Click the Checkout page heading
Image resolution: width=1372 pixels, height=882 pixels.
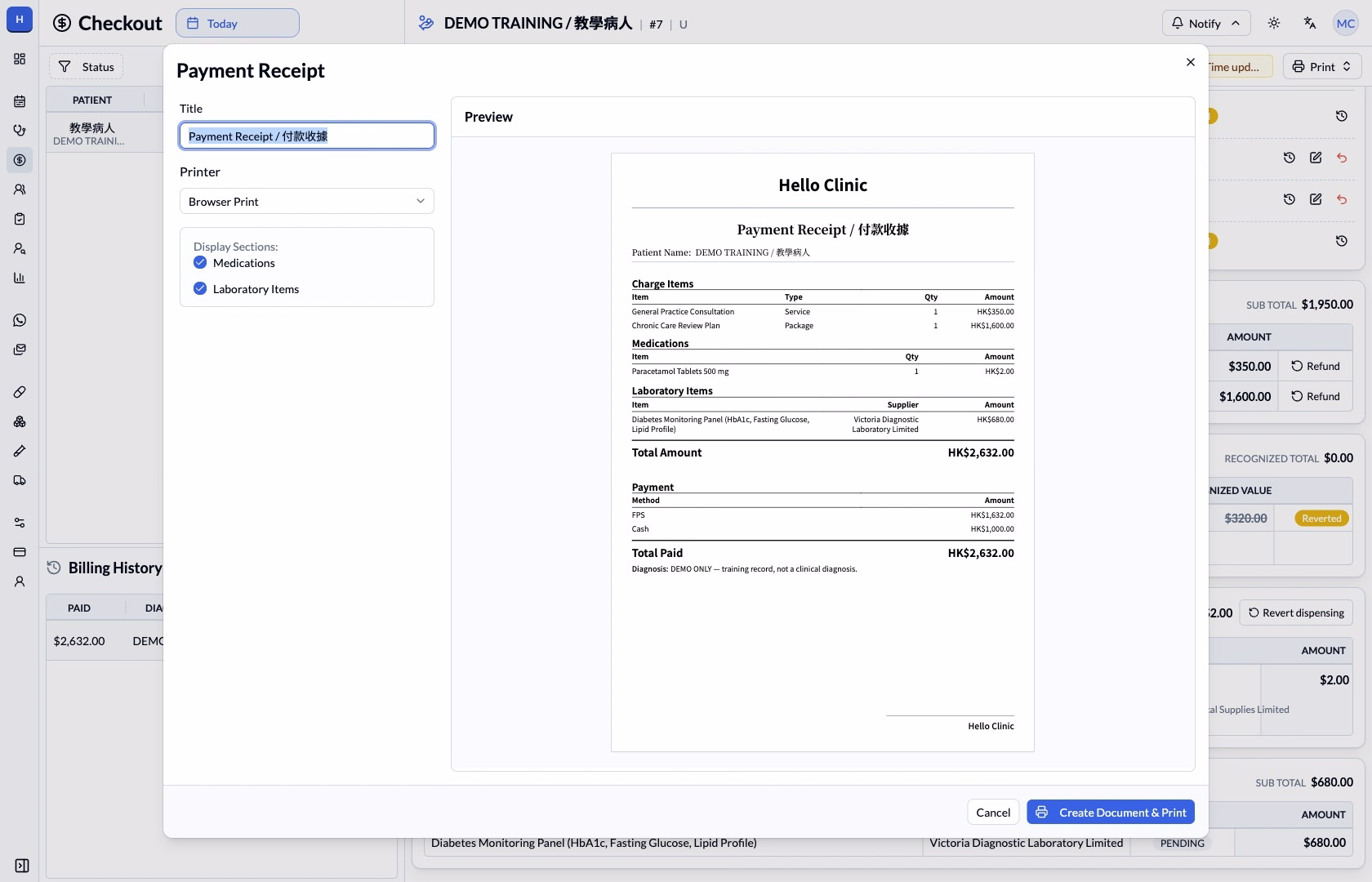tap(120, 23)
